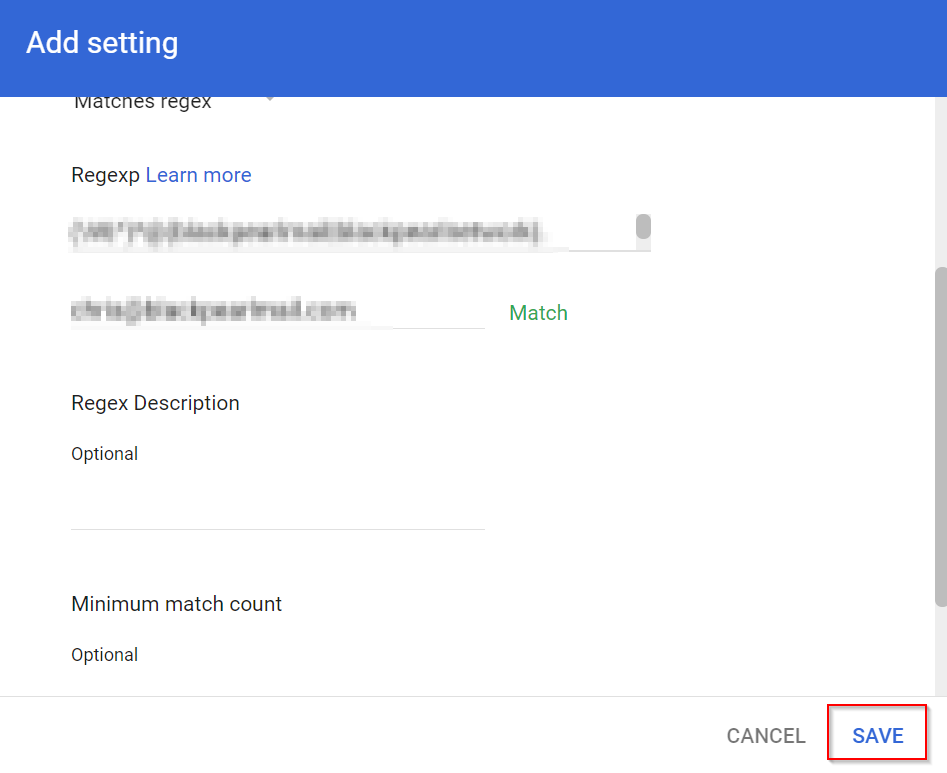
Task: Click the "Minimum match count" heading
Action: (x=176, y=604)
